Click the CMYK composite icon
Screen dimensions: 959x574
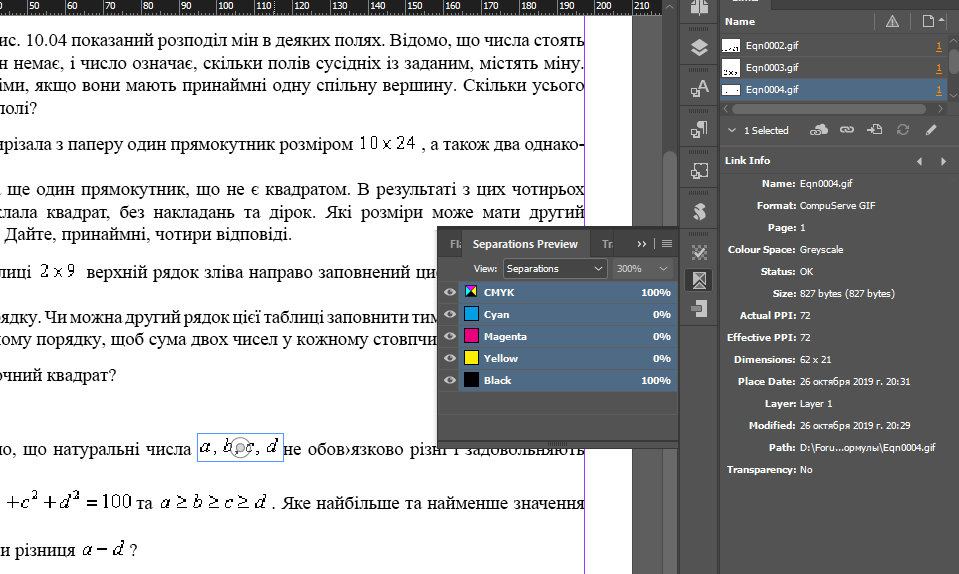471,292
